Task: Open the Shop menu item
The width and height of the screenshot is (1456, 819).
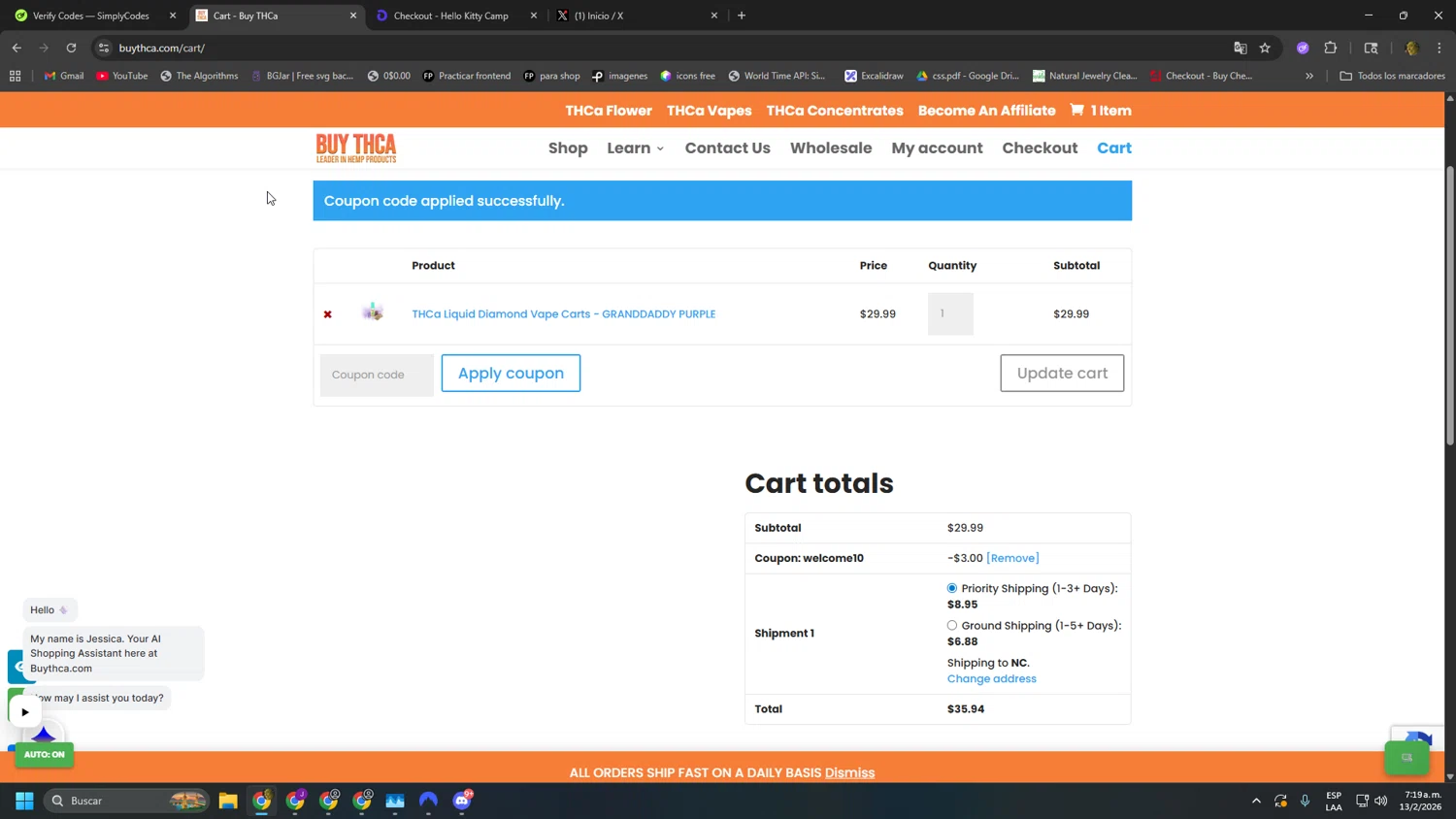Action: [x=568, y=148]
